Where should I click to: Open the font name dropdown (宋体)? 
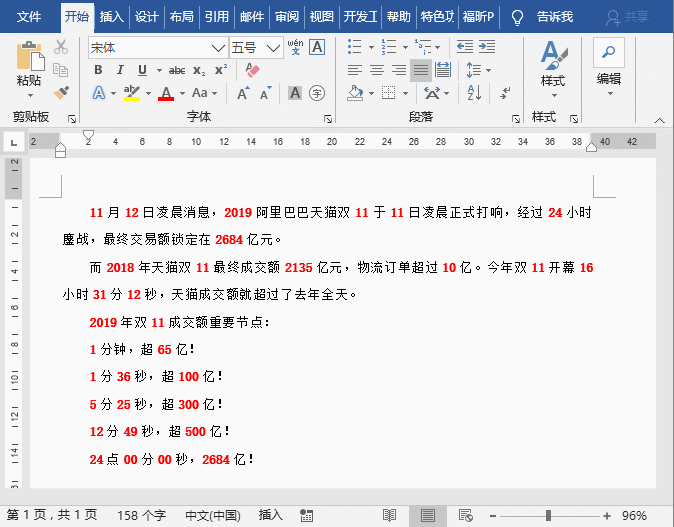pos(218,48)
